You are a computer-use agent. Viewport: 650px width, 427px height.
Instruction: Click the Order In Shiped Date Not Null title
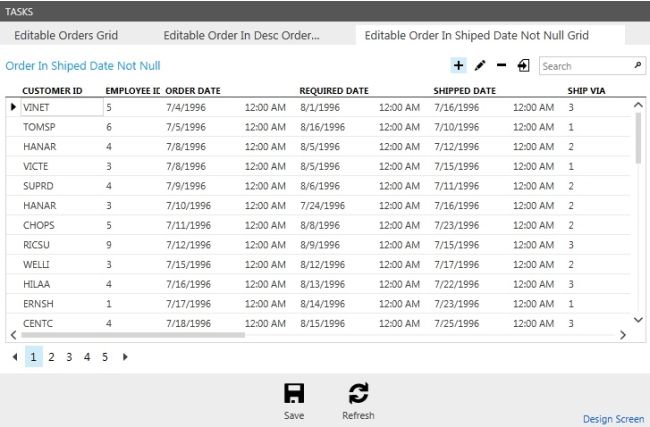coord(83,66)
